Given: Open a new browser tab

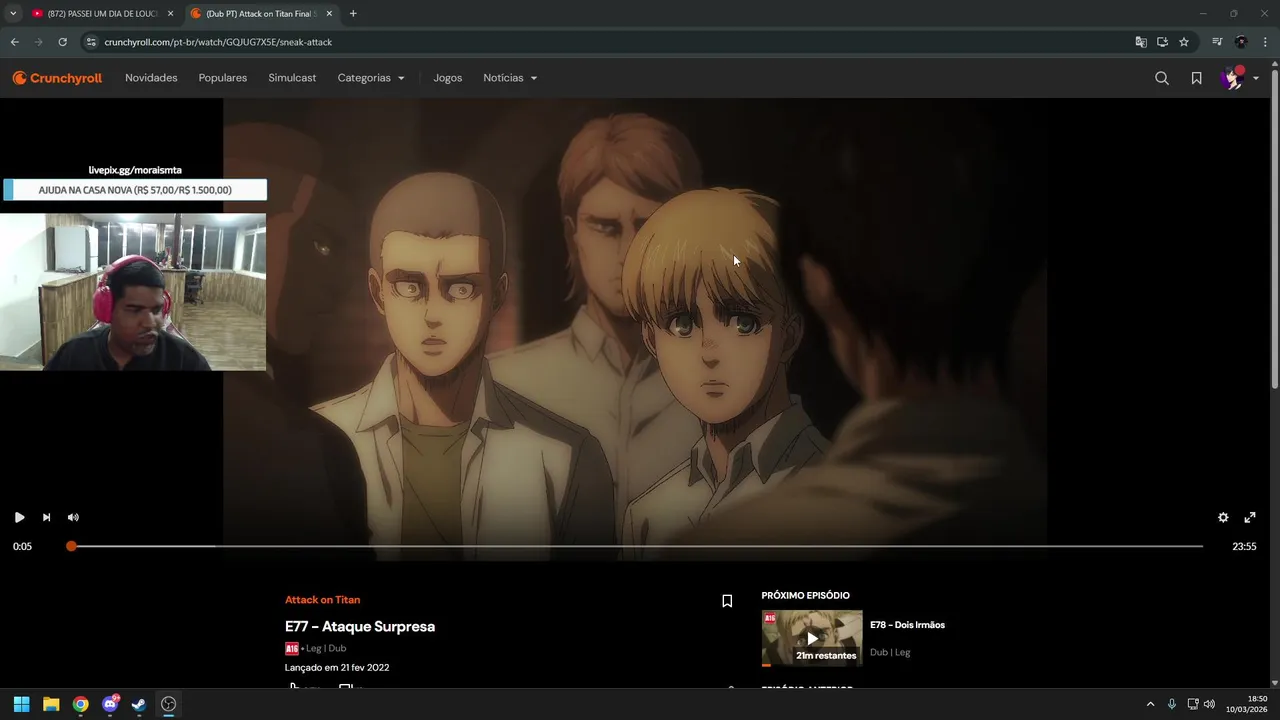Looking at the screenshot, I should 353,14.
